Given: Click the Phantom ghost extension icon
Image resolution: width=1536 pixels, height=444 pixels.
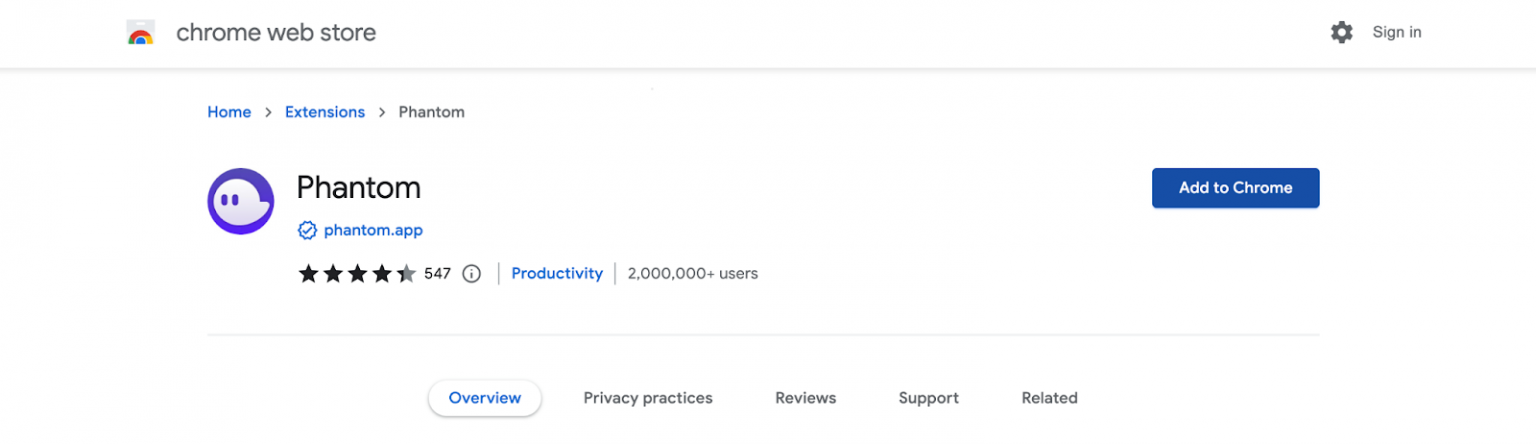Looking at the screenshot, I should click(x=241, y=201).
